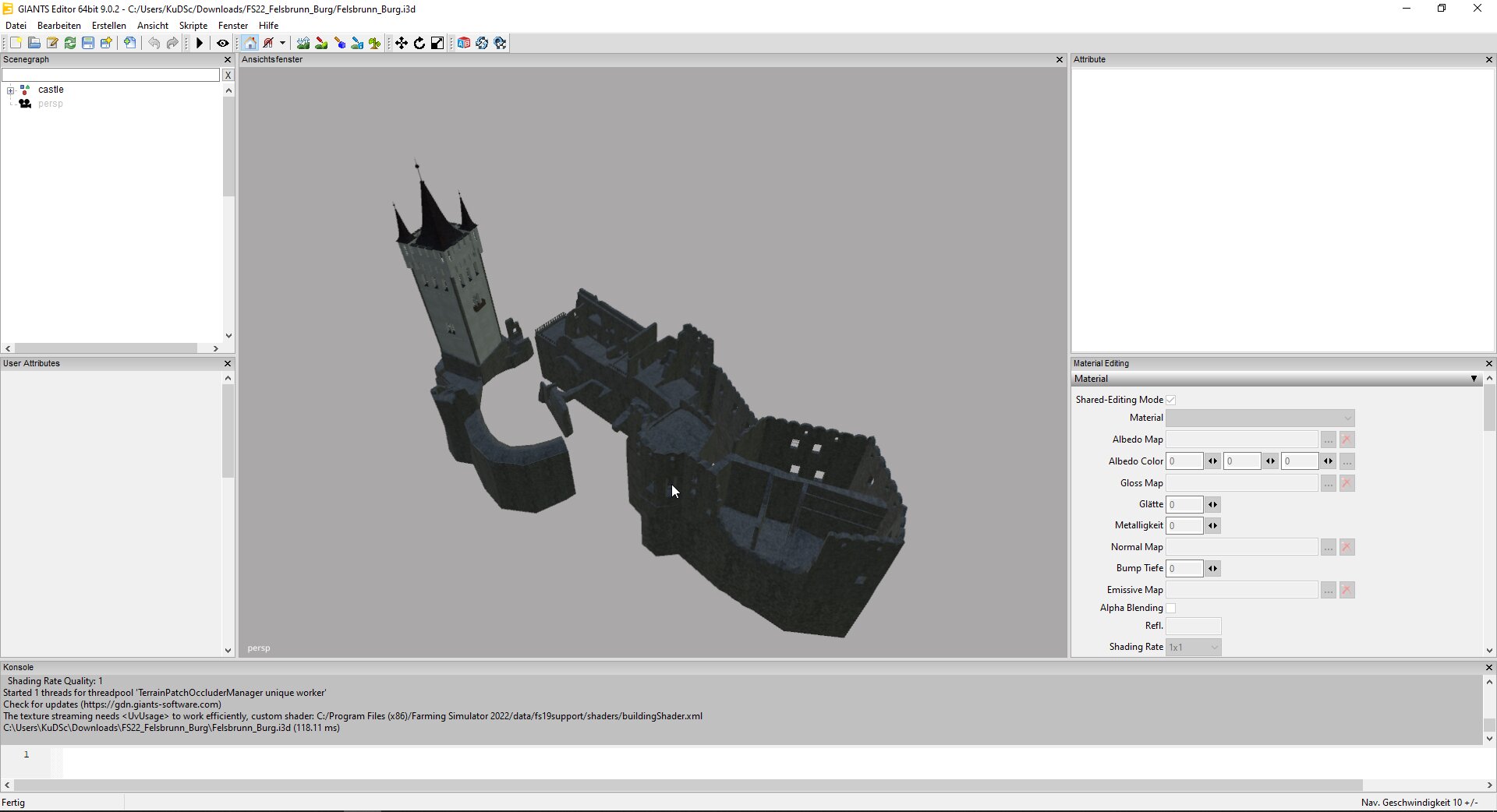The image size is (1497, 812).
Task: Open the Fenster menu
Action: tap(233, 26)
